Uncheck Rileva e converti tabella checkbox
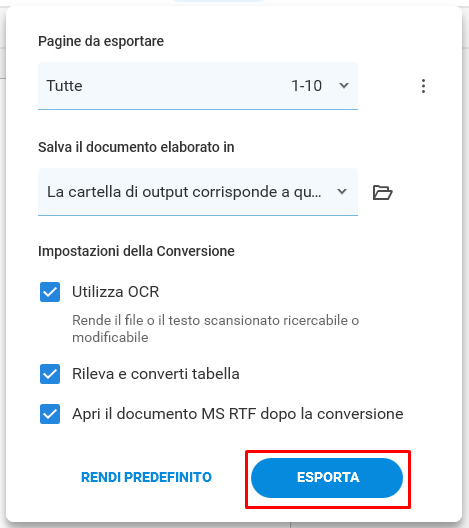 click(50, 374)
